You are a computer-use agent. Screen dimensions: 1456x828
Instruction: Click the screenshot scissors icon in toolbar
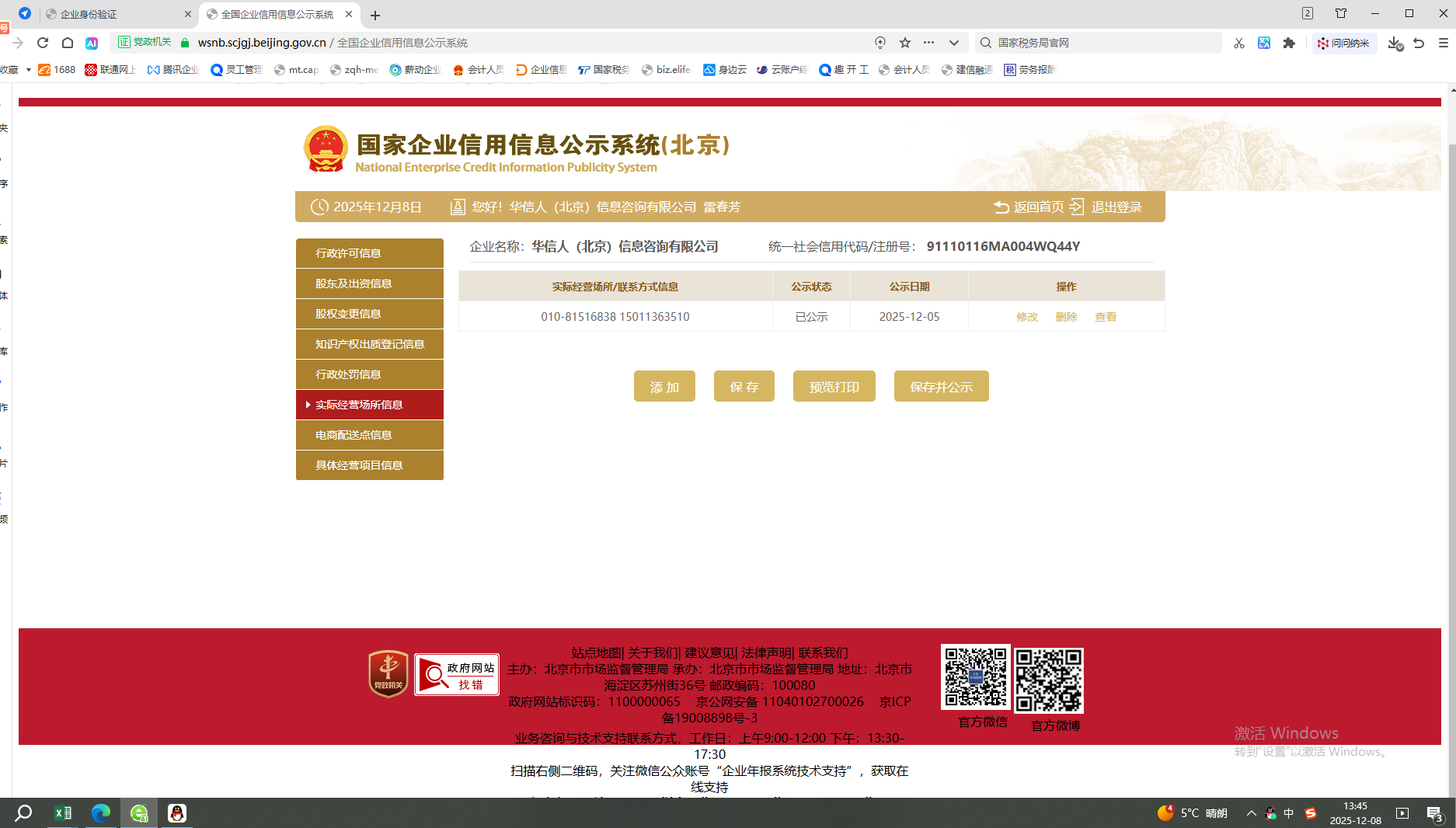[x=1238, y=43]
